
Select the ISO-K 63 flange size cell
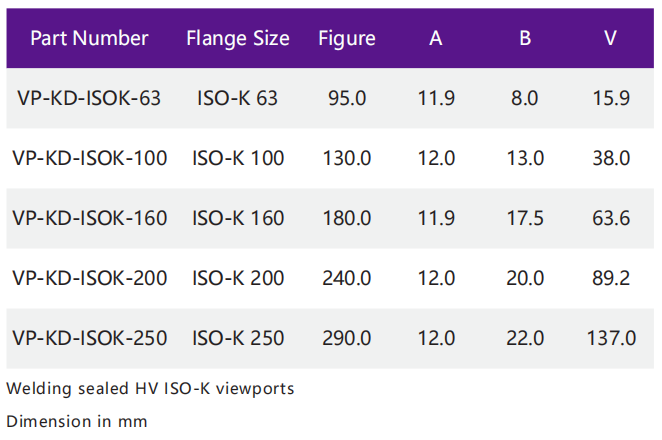coord(238,98)
